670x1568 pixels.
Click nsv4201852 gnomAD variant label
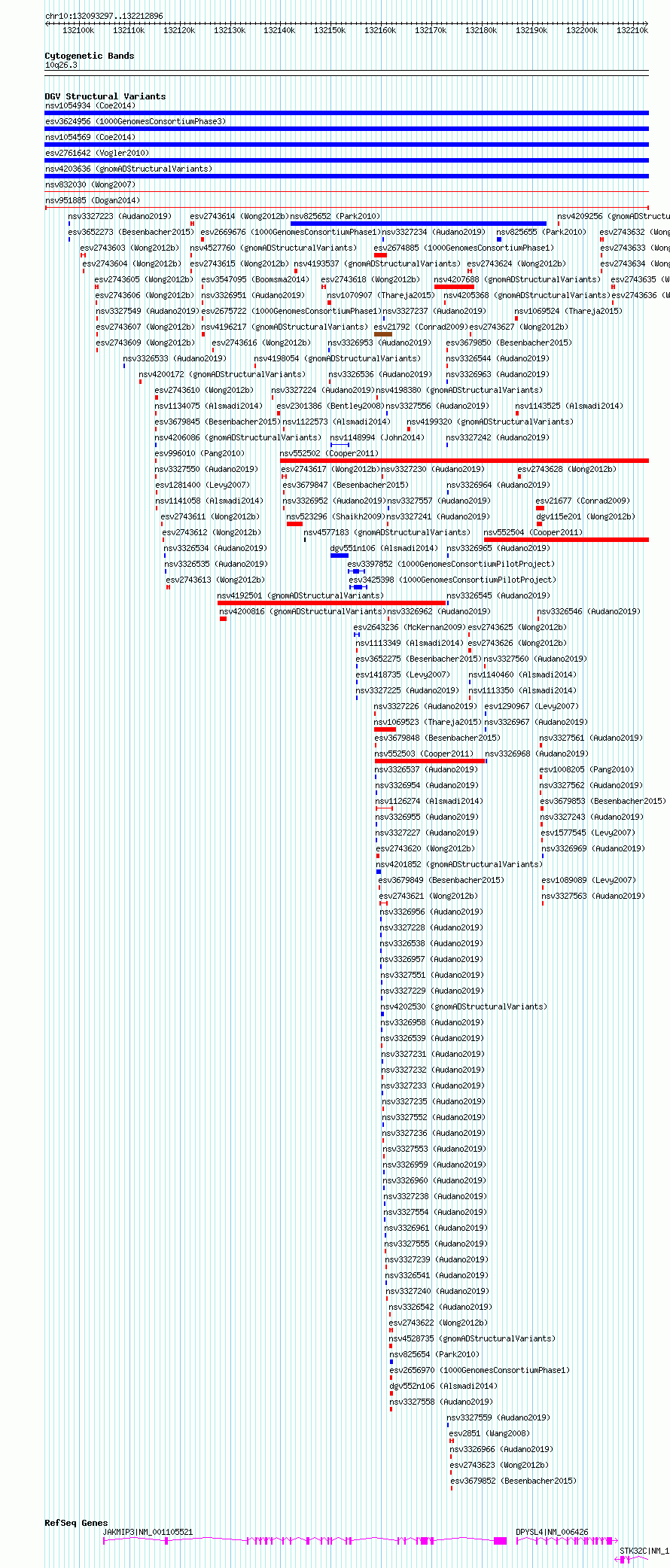[459, 864]
